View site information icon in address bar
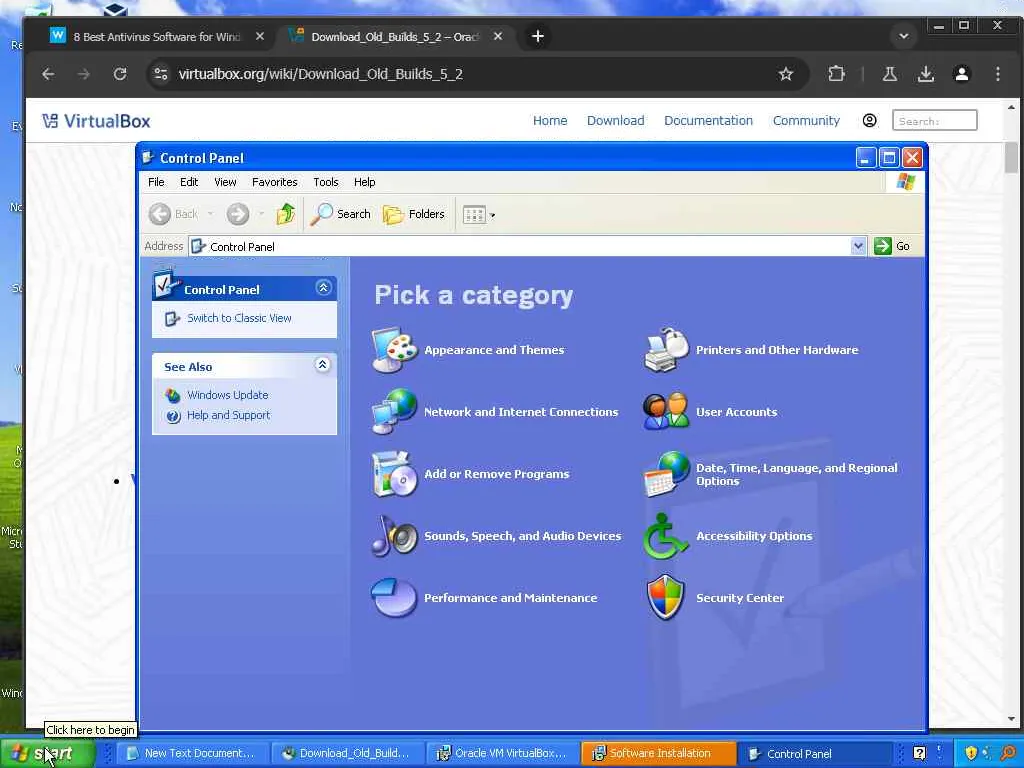 coord(161,74)
